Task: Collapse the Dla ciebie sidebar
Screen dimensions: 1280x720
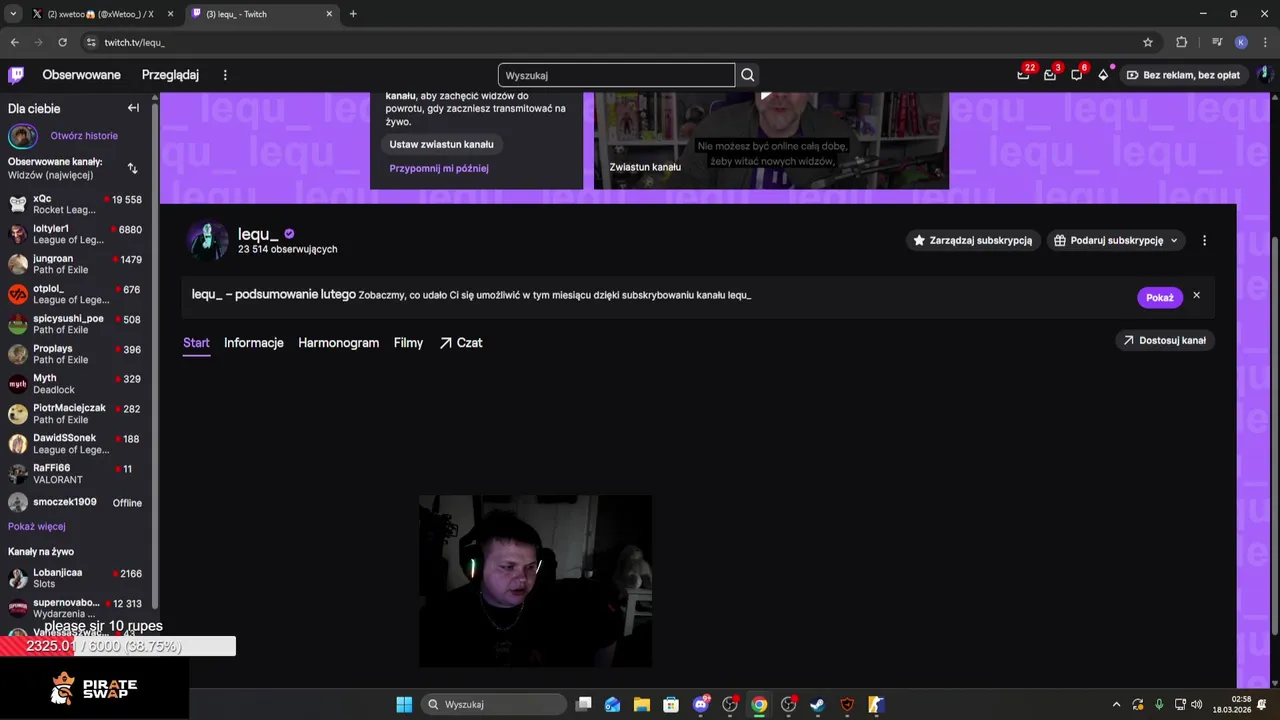Action: click(x=133, y=108)
